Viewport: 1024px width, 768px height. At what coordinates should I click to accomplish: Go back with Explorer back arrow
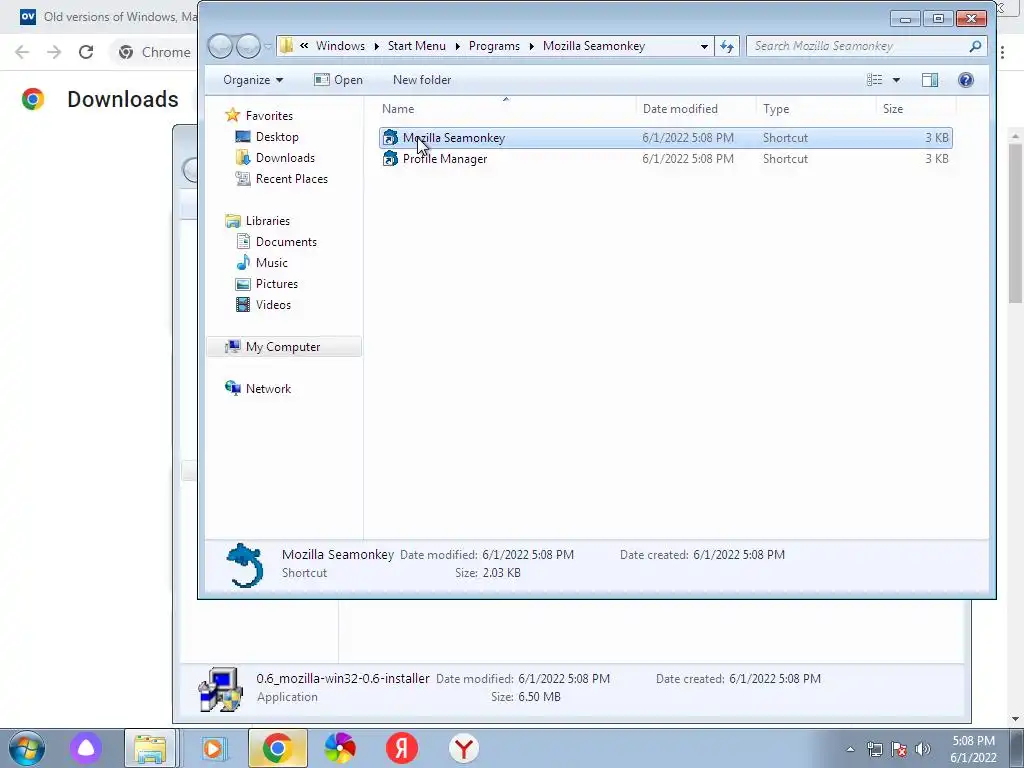[x=220, y=46]
